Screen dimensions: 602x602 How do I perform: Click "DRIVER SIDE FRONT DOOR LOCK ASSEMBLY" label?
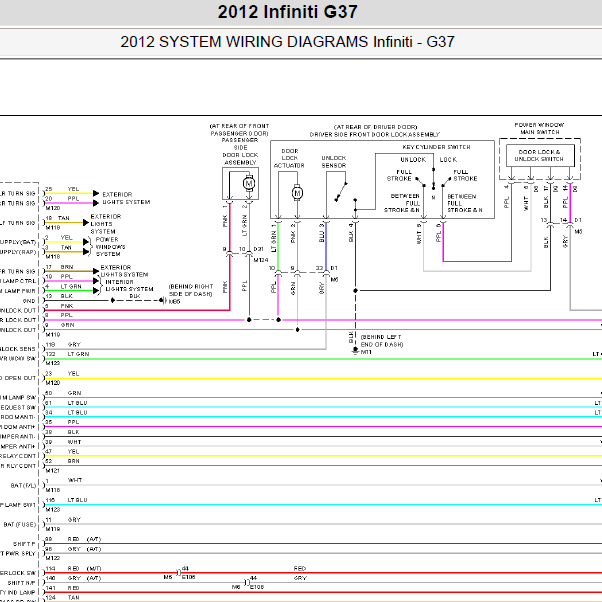[x=375, y=134]
